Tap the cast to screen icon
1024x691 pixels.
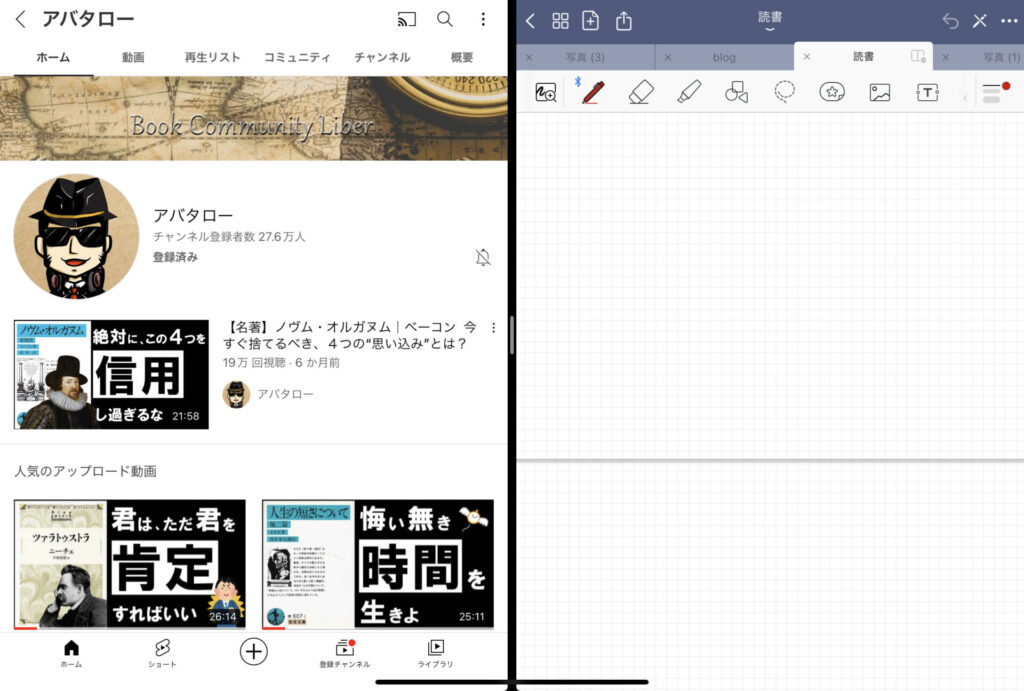click(x=406, y=19)
